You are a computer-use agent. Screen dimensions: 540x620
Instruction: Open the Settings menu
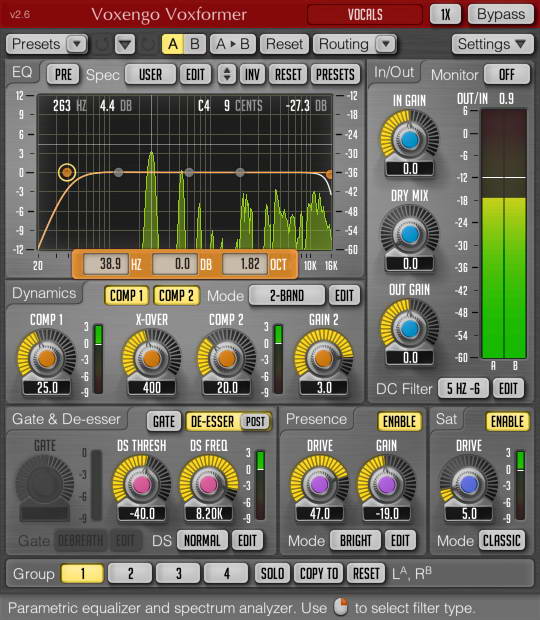pos(491,44)
